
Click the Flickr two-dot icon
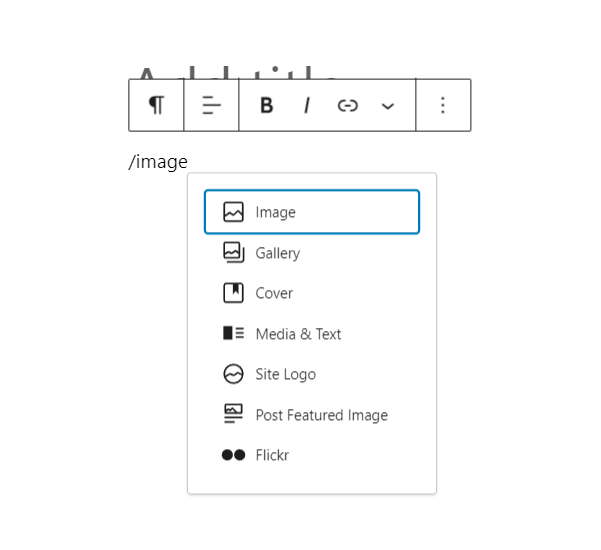[233, 455]
